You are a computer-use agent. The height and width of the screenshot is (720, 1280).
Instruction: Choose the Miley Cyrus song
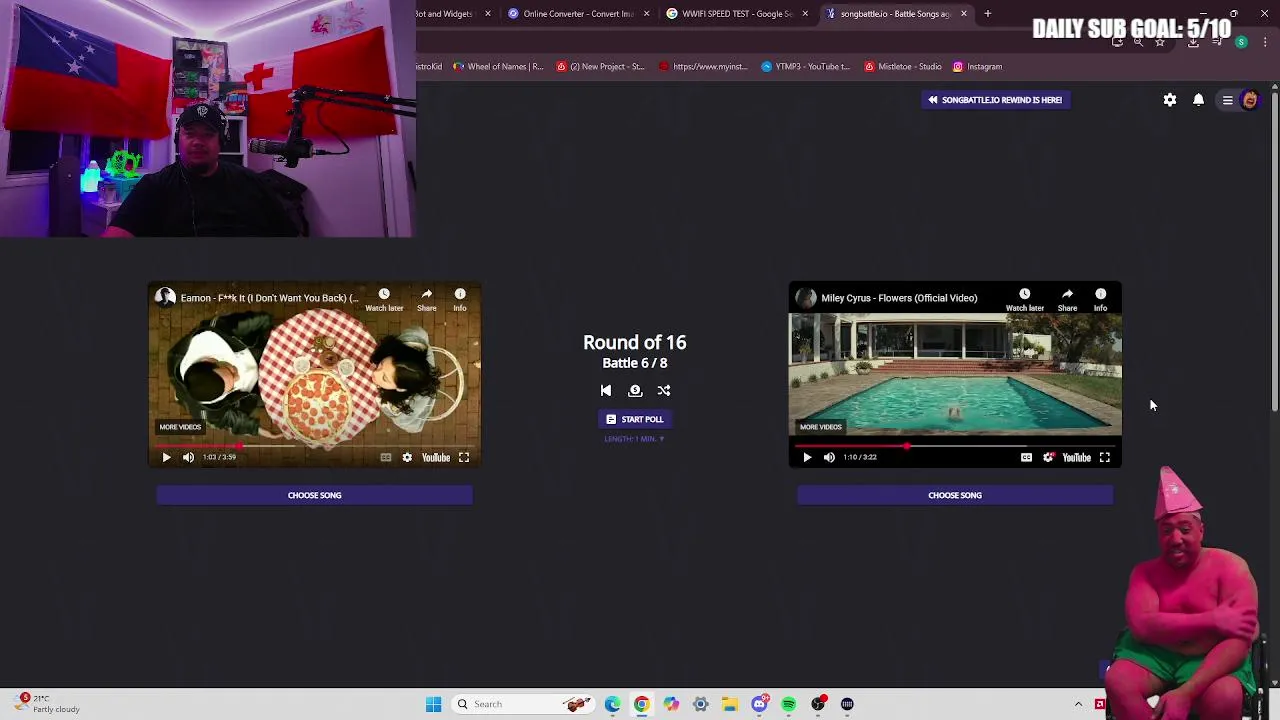(x=955, y=495)
